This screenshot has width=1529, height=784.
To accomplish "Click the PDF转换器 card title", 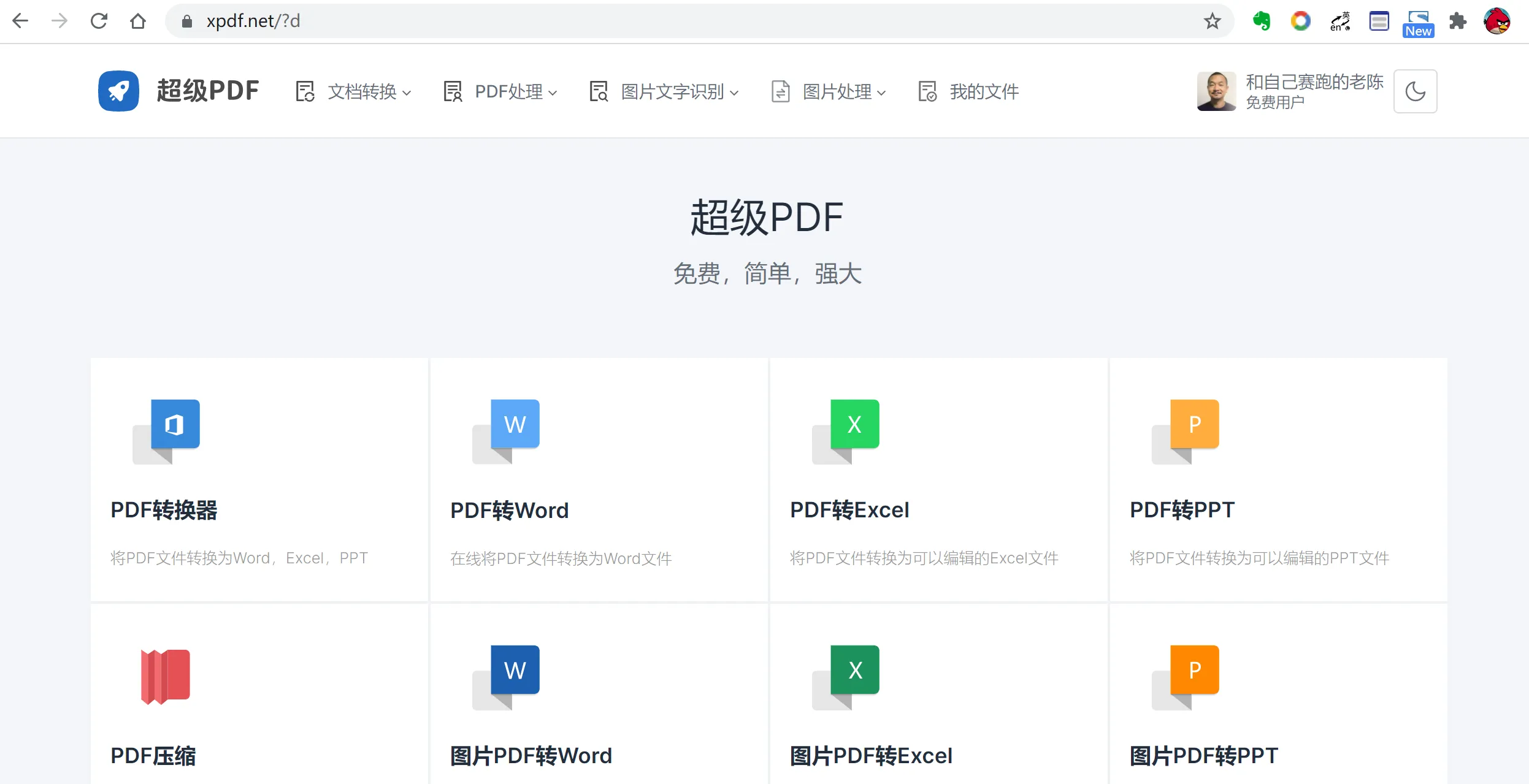I will tap(164, 510).
